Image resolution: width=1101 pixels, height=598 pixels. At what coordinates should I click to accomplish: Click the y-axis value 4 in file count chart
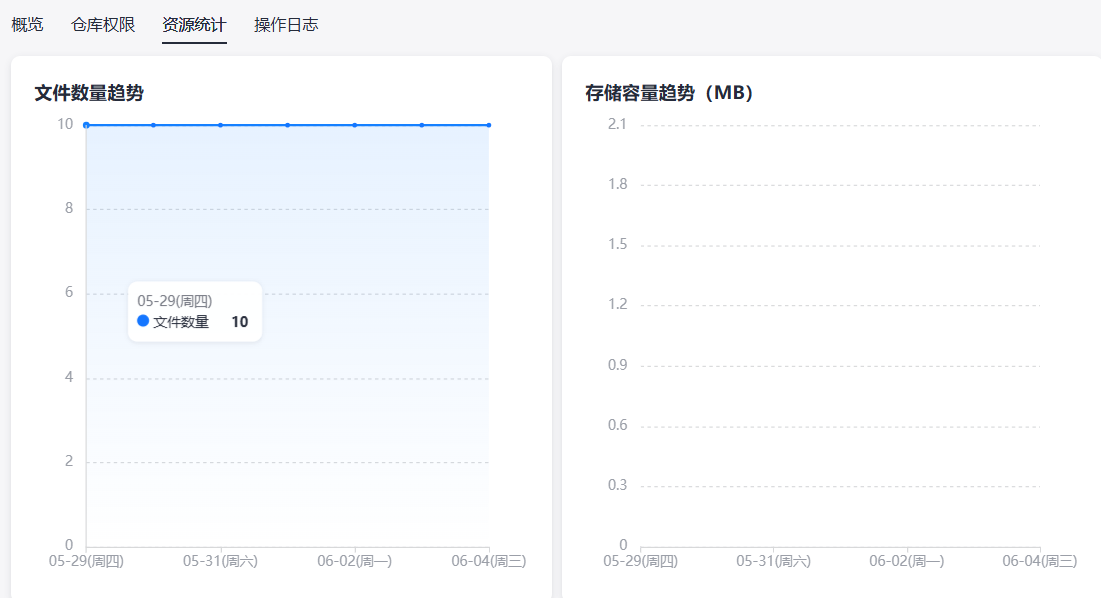(x=69, y=377)
